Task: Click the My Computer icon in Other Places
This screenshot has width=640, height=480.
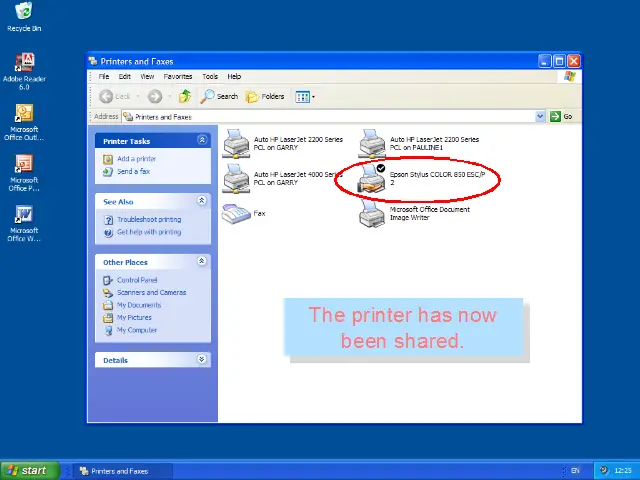Action: [x=108, y=330]
